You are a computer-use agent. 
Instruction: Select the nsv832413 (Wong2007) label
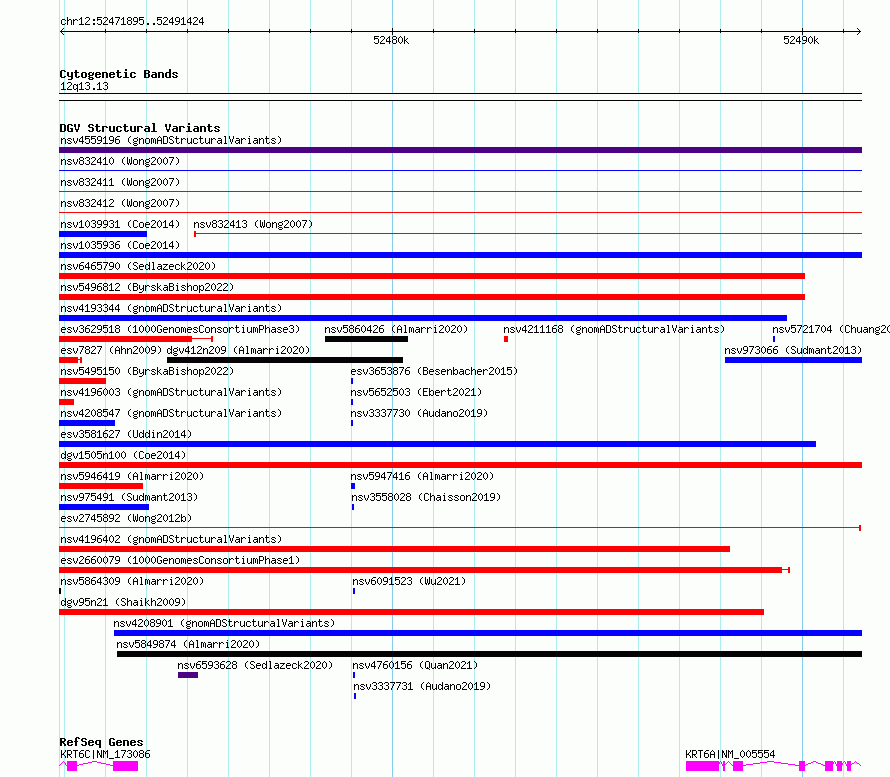click(253, 224)
